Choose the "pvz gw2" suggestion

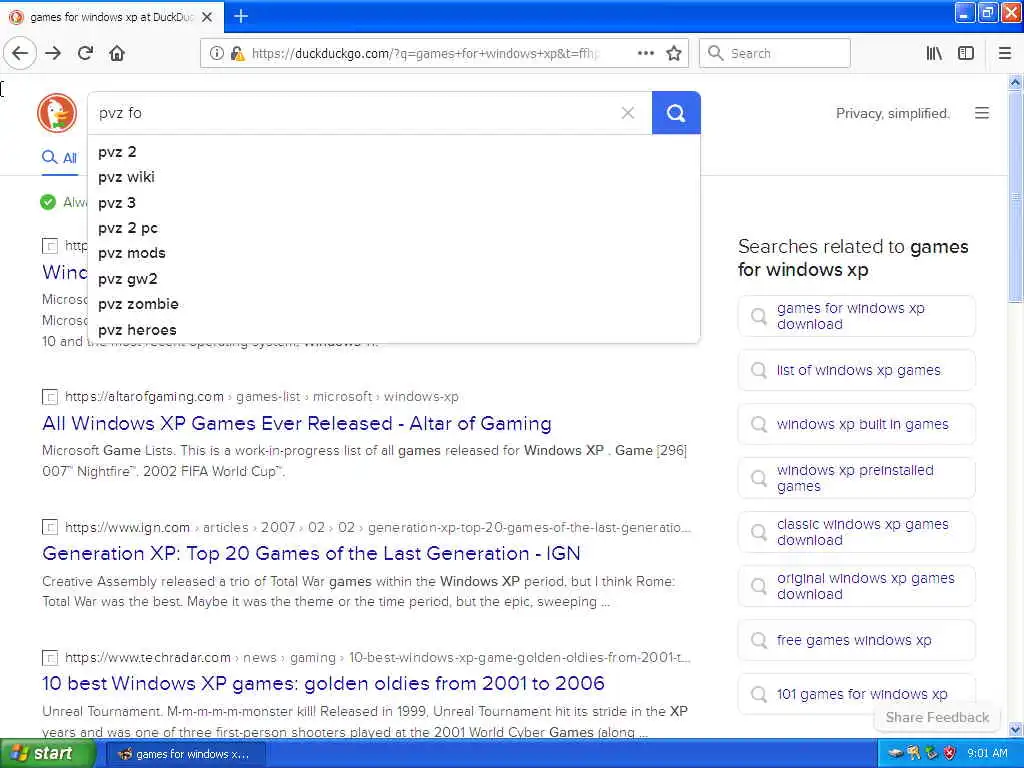394,279
